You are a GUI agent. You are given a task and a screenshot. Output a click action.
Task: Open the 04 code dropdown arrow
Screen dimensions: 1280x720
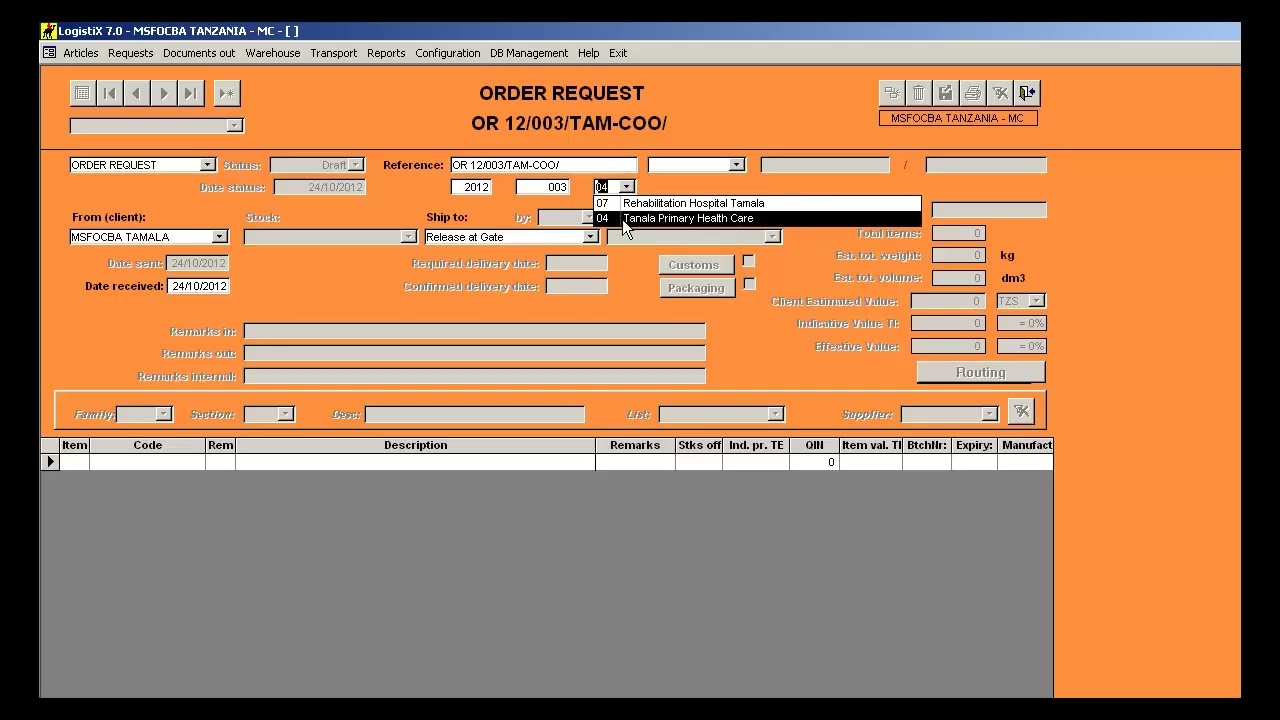[x=626, y=187]
